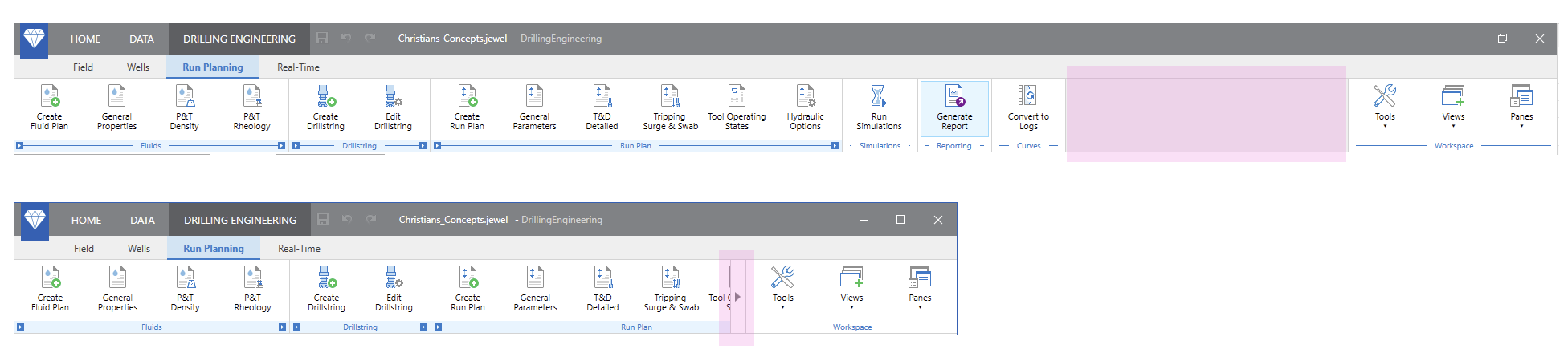This screenshot has width=1568, height=353.
Task: Open the Field subtab in the narrower window
Action: pyautogui.click(x=84, y=249)
